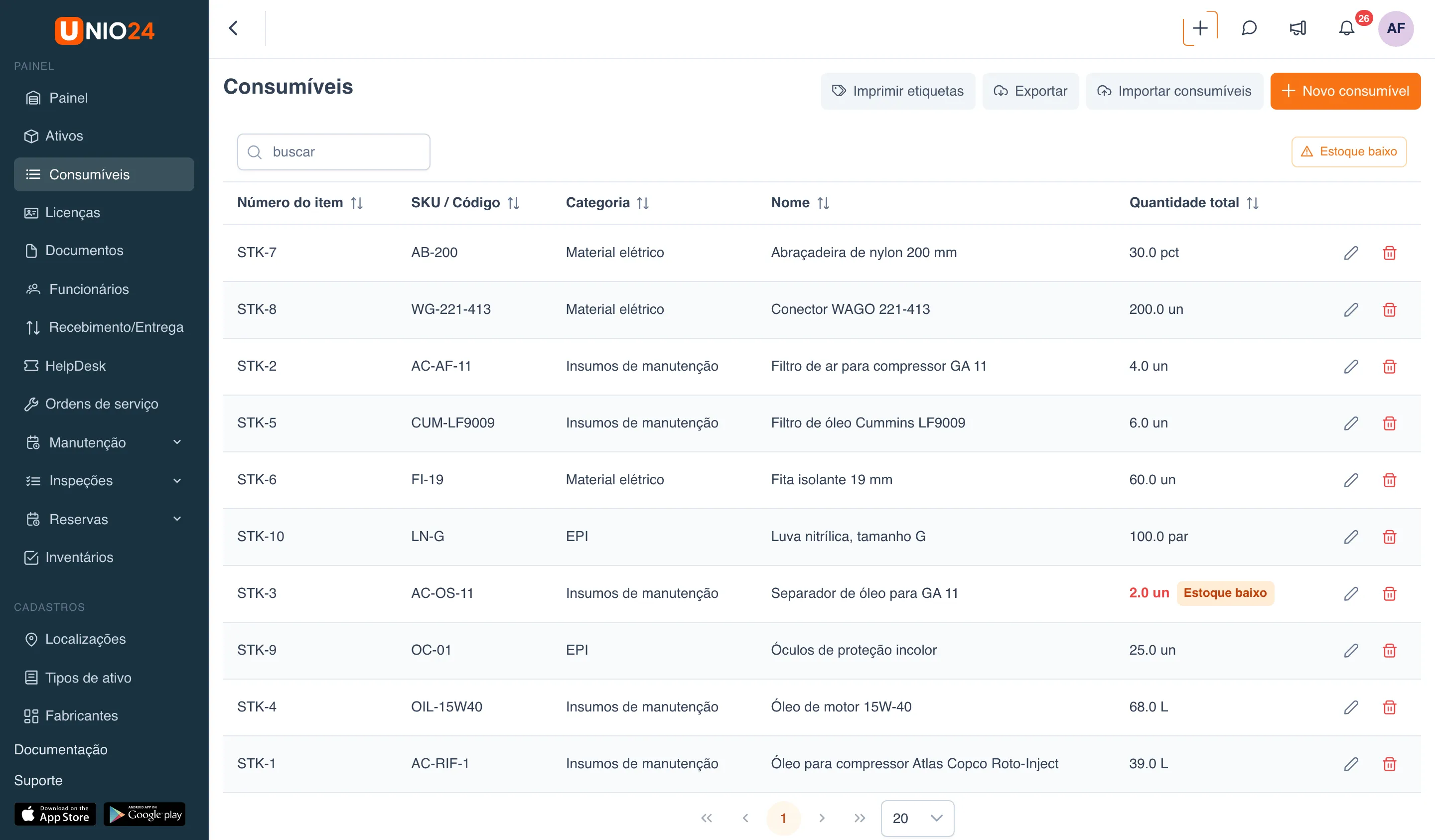The image size is (1435, 840).
Task: Click Imprimir etiquetas button
Action: 897,91
